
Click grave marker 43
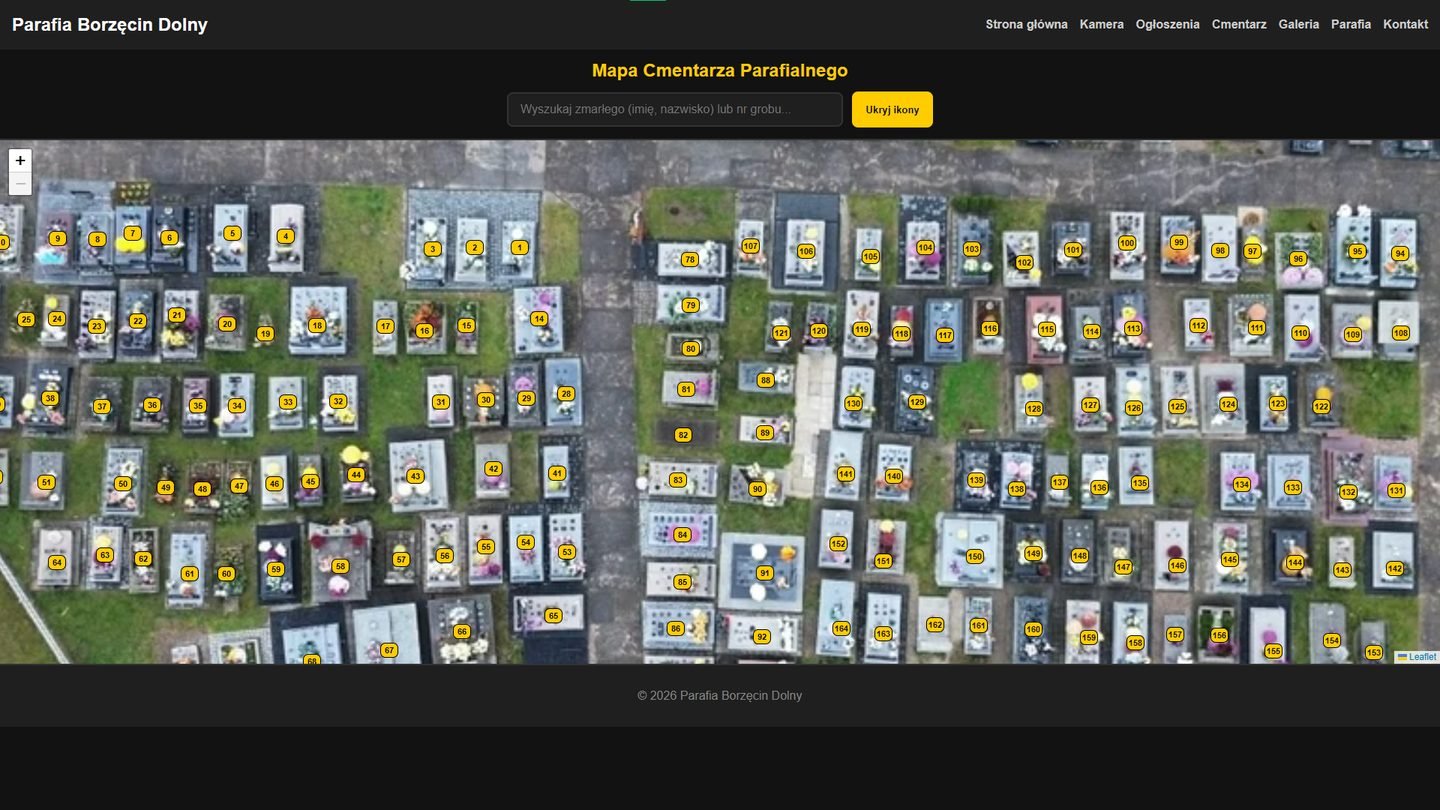tap(416, 476)
